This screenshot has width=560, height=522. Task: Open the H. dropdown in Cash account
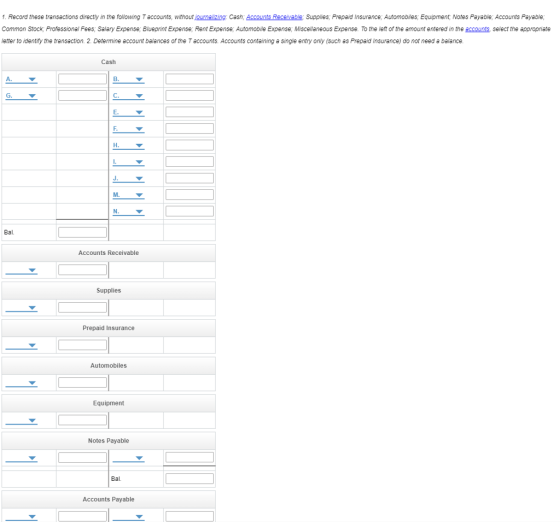pyautogui.click(x=129, y=145)
